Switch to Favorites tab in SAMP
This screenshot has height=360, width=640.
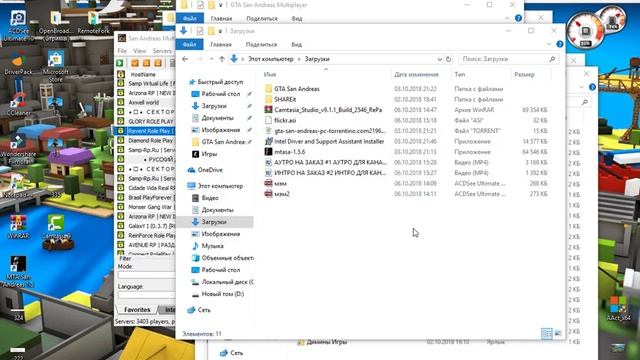pyautogui.click(x=137, y=310)
